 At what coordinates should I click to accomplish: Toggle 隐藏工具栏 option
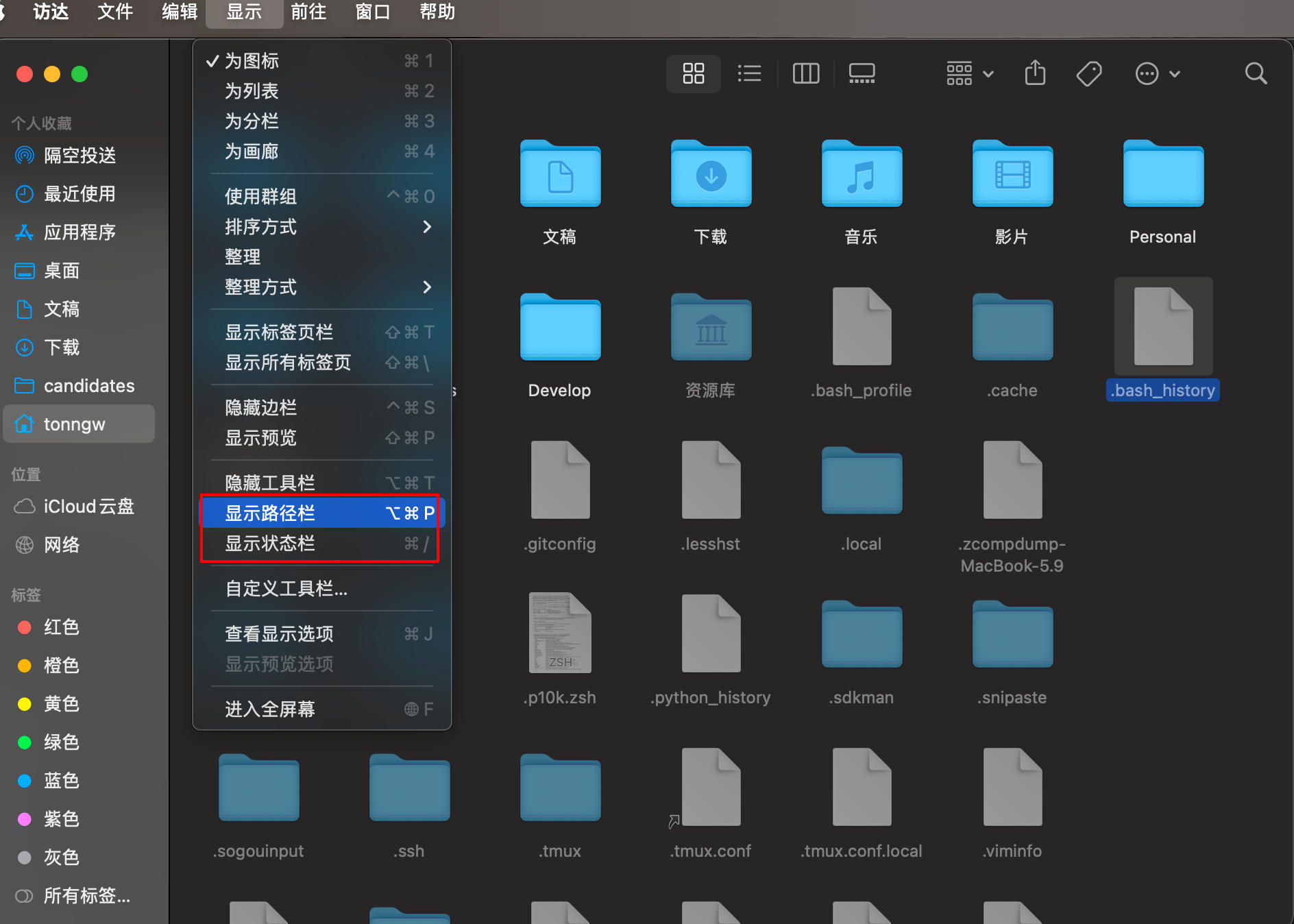(322, 483)
